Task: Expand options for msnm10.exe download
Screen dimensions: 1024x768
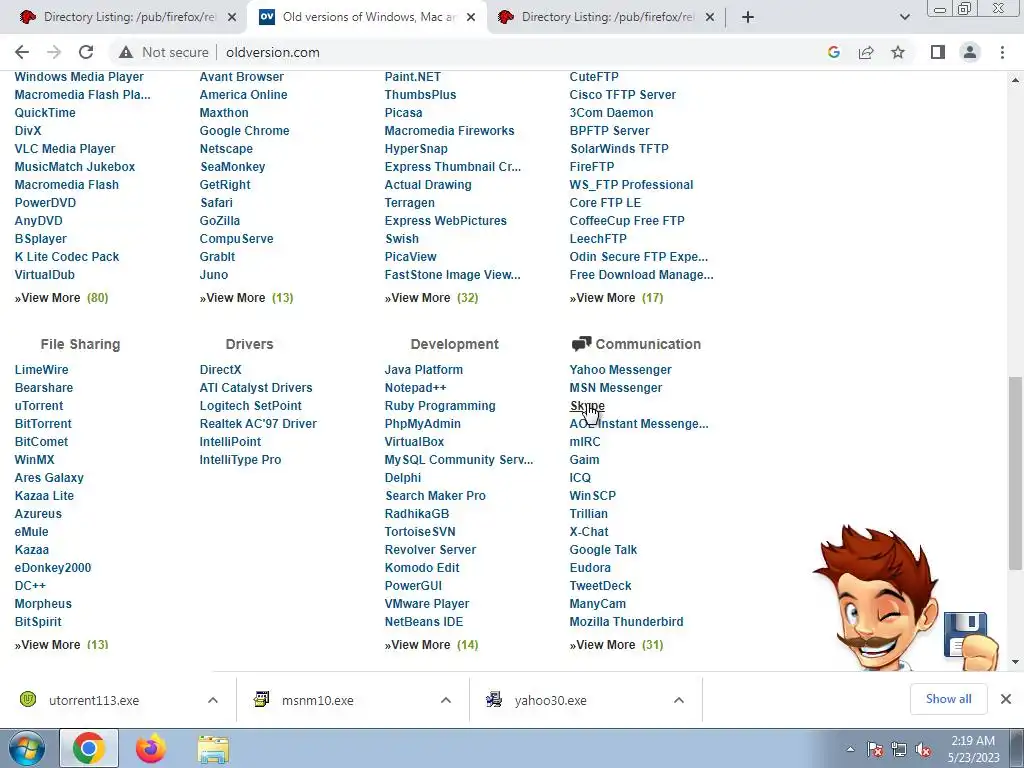Action: point(445,700)
